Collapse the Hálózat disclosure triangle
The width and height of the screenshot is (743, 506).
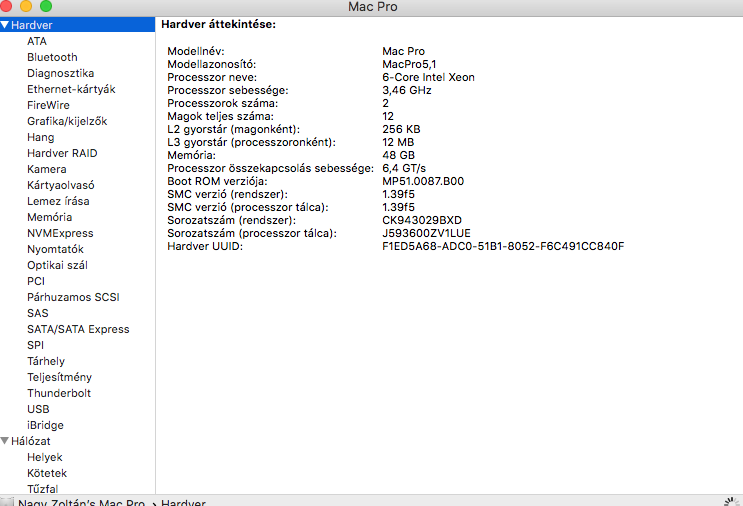click(x=5, y=441)
